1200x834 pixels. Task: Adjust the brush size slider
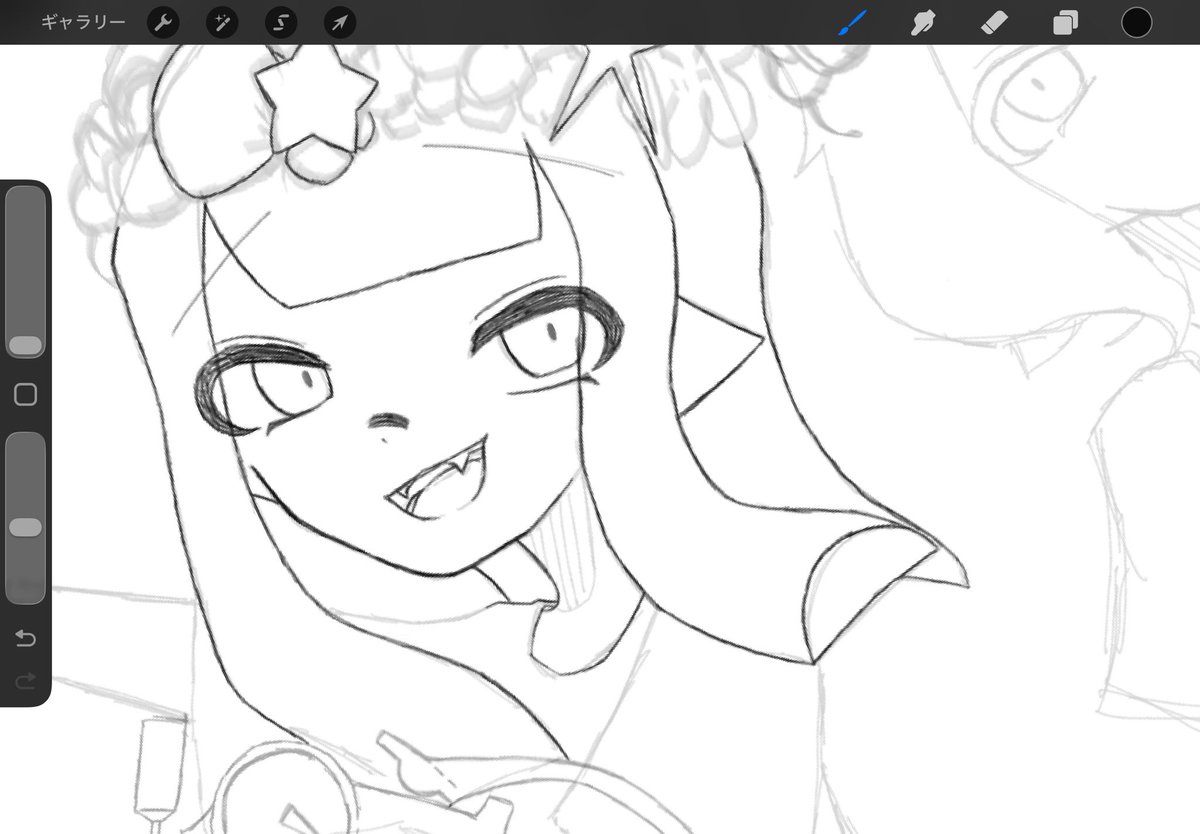point(26,272)
